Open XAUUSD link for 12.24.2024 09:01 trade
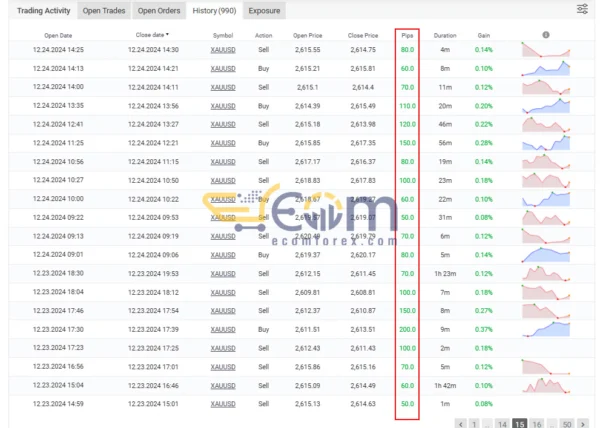This screenshot has height=428, width=600. (223, 255)
